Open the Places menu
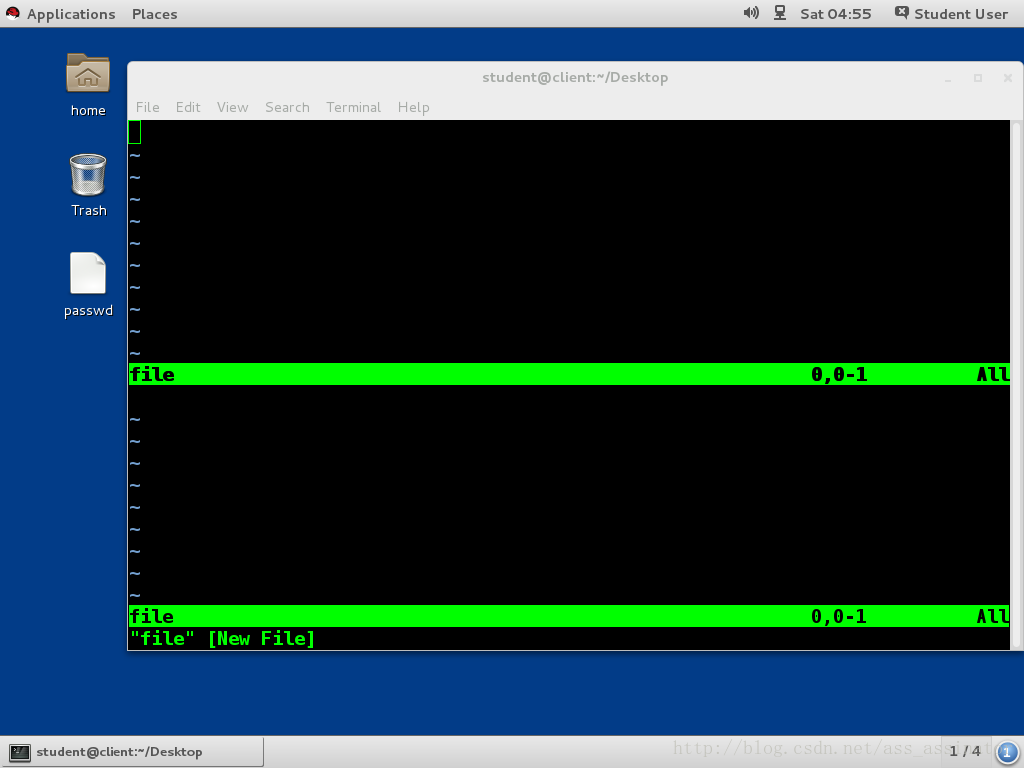 (154, 14)
